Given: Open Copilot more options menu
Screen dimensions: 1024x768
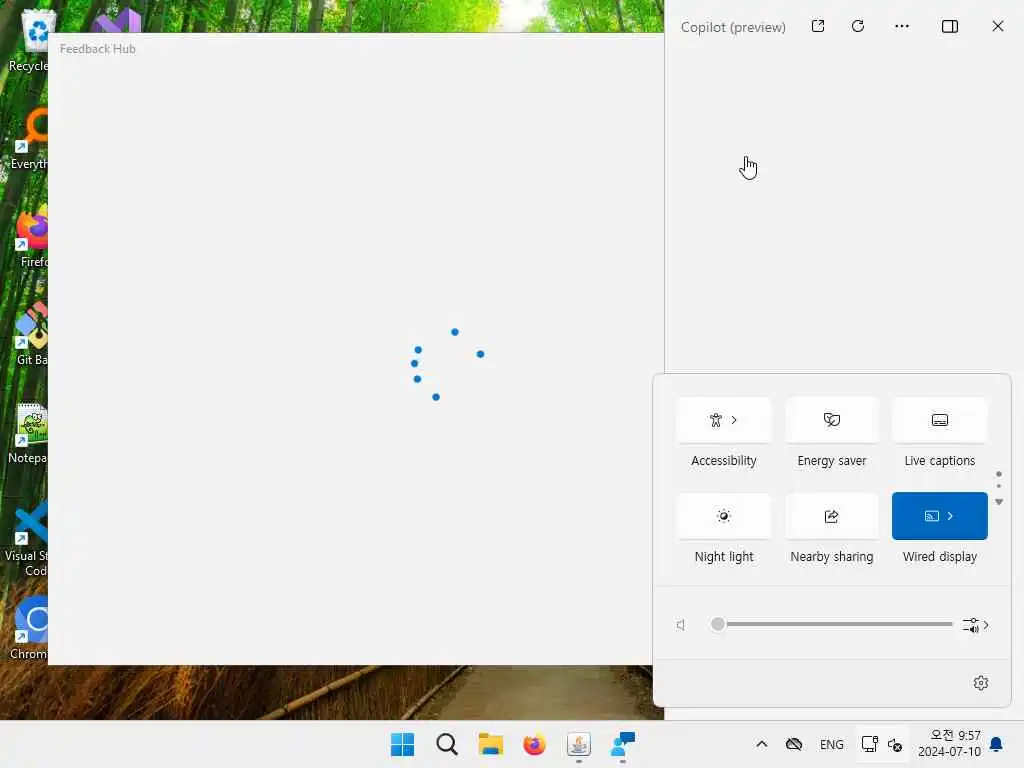Looking at the screenshot, I should [x=902, y=26].
